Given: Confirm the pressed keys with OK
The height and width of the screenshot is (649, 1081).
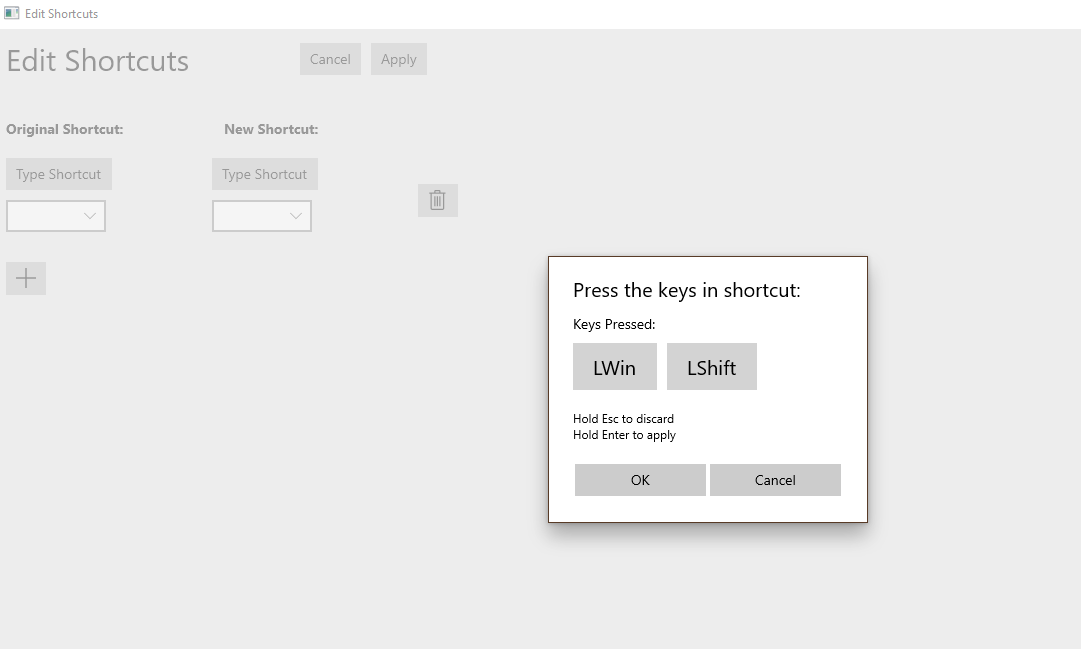Looking at the screenshot, I should [x=639, y=479].
